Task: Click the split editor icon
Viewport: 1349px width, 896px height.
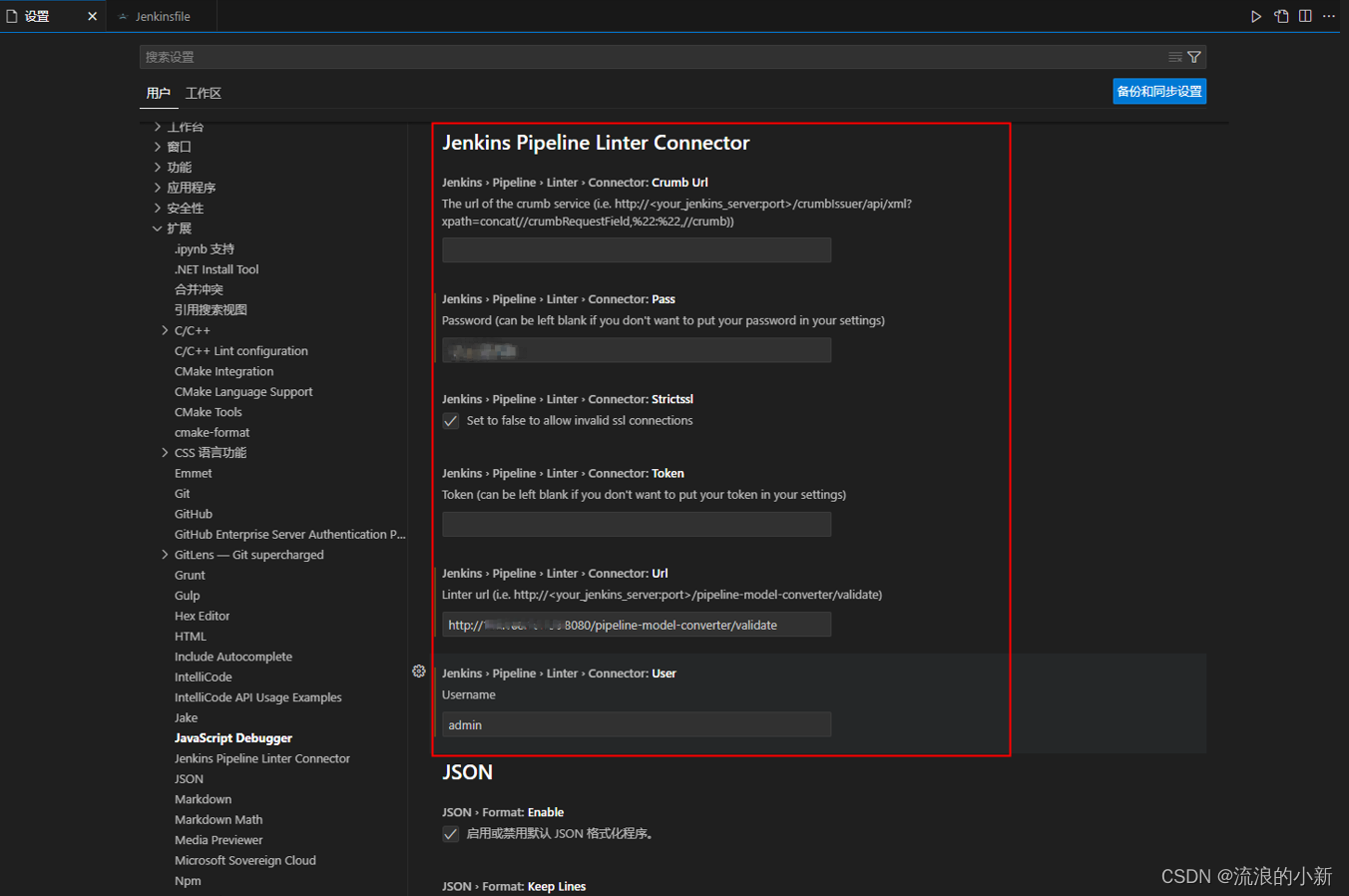Action: [x=1305, y=16]
